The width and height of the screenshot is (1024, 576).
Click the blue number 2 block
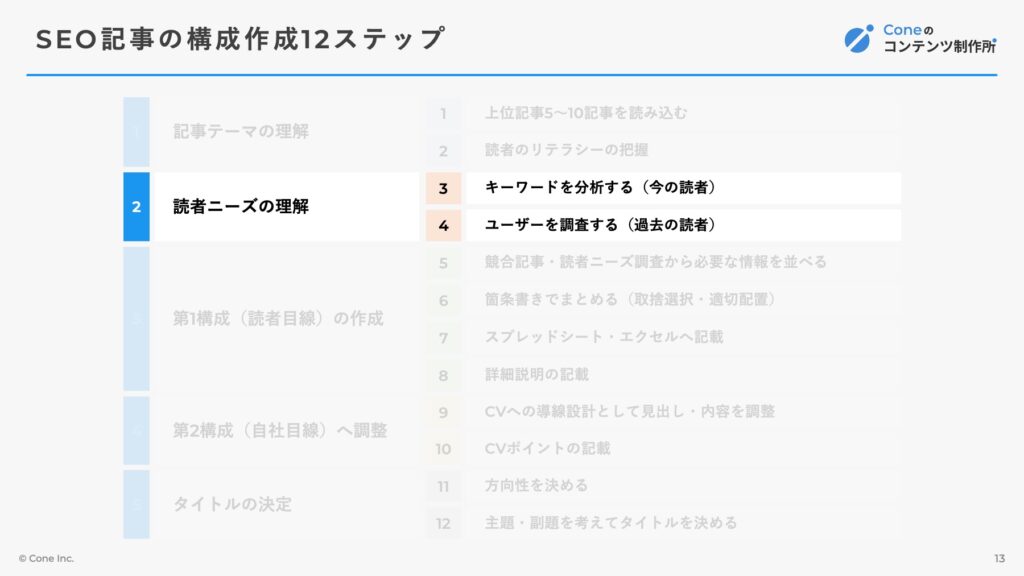[136, 206]
